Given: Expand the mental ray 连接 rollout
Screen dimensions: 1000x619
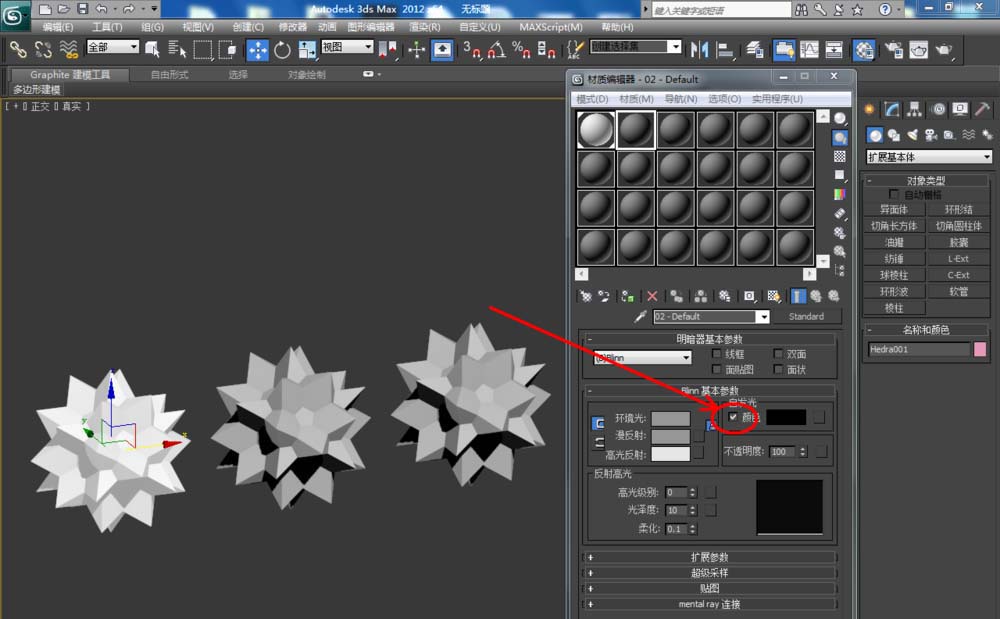Looking at the screenshot, I should point(709,604).
